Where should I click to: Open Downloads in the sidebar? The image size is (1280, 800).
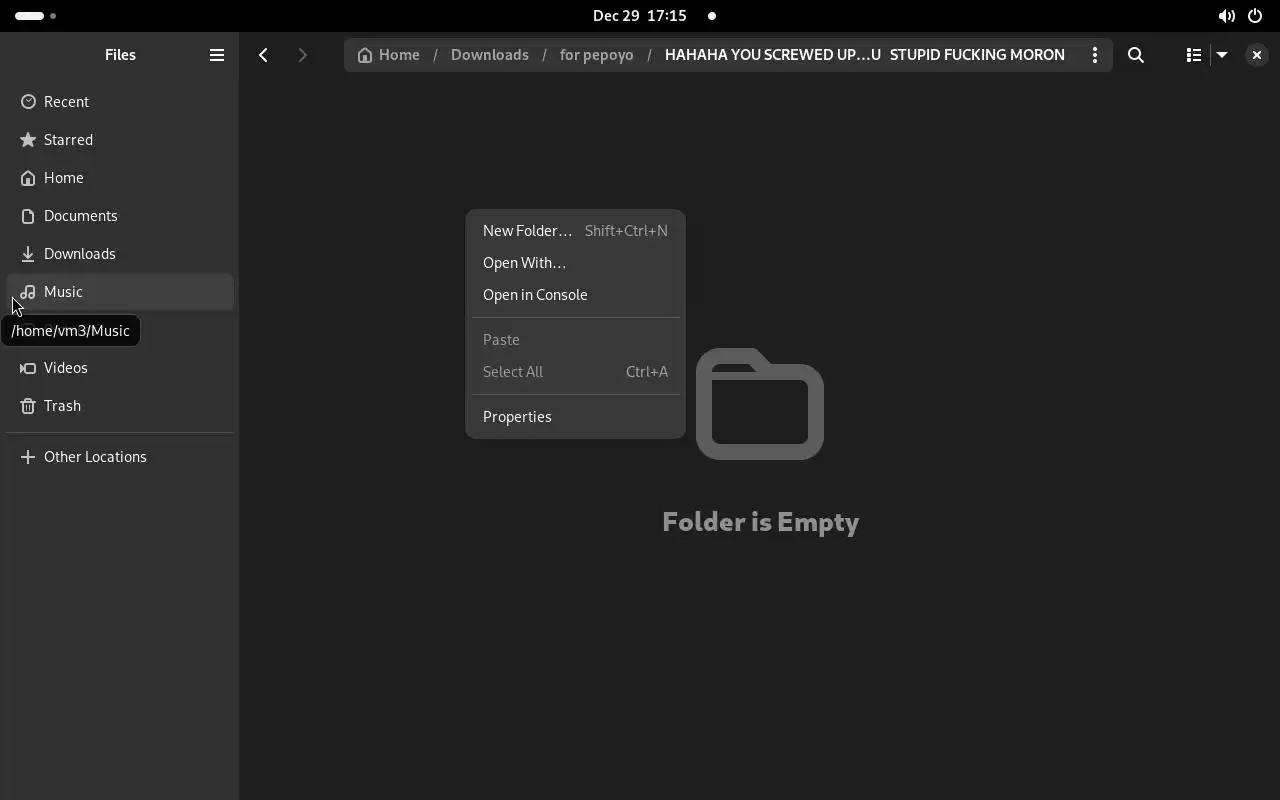[120, 254]
